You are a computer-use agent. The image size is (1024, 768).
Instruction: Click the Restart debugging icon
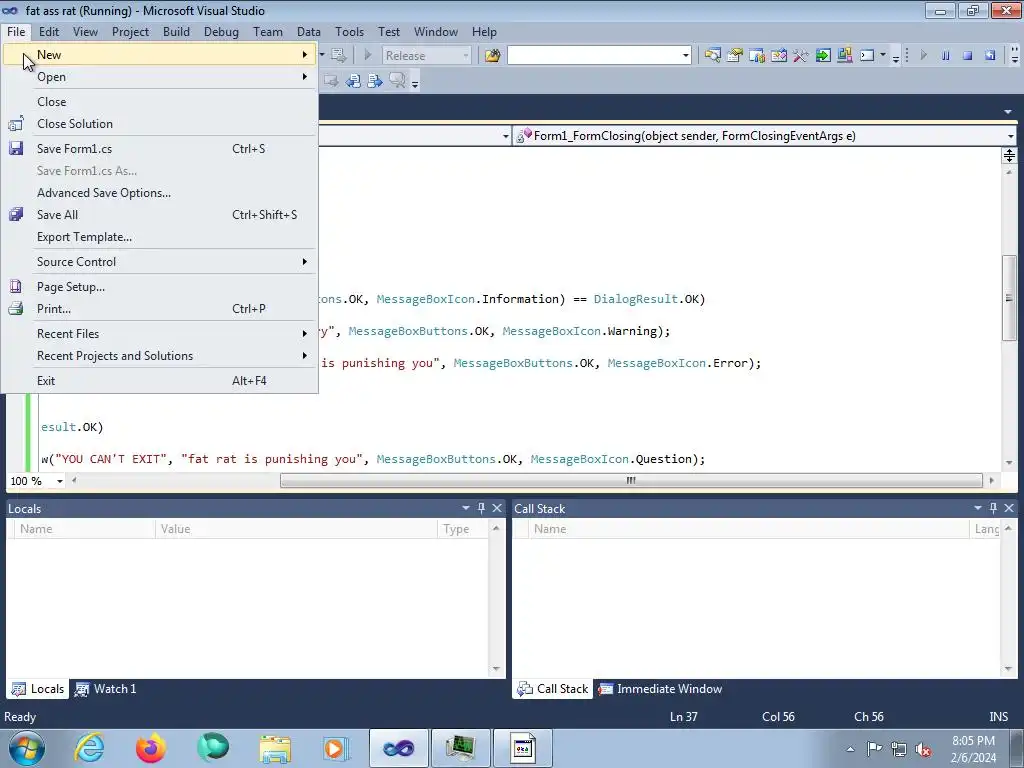(990, 56)
